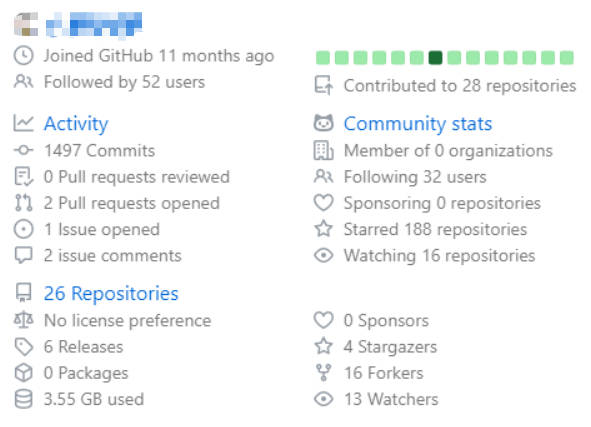Click the comment bubble icon beside 2 issue comments
The width and height of the screenshot is (591, 427).
tap(23, 256)
